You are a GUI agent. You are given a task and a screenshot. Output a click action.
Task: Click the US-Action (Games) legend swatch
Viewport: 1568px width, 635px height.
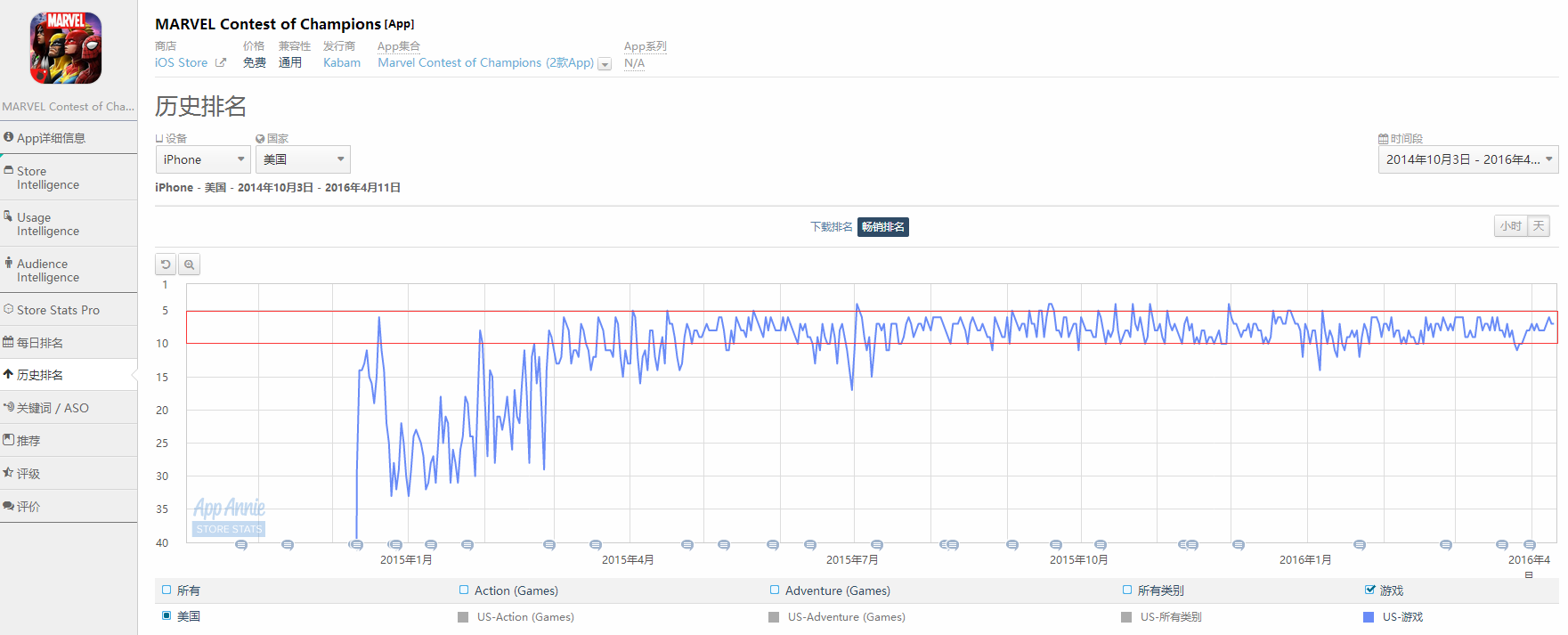(463, 617)
